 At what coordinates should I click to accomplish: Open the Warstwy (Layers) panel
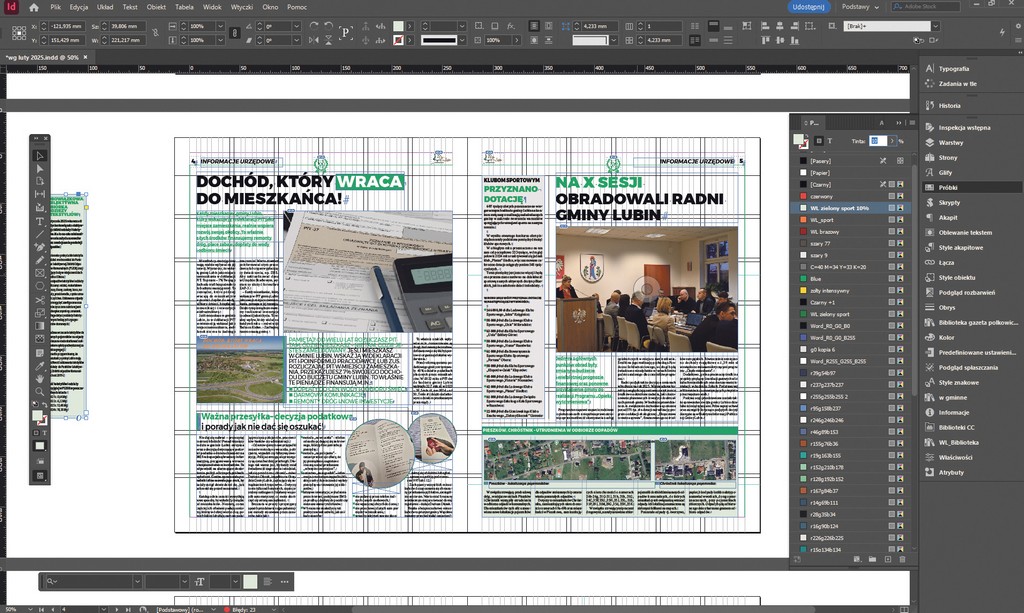pyautogui.click(x=949, y=142)
